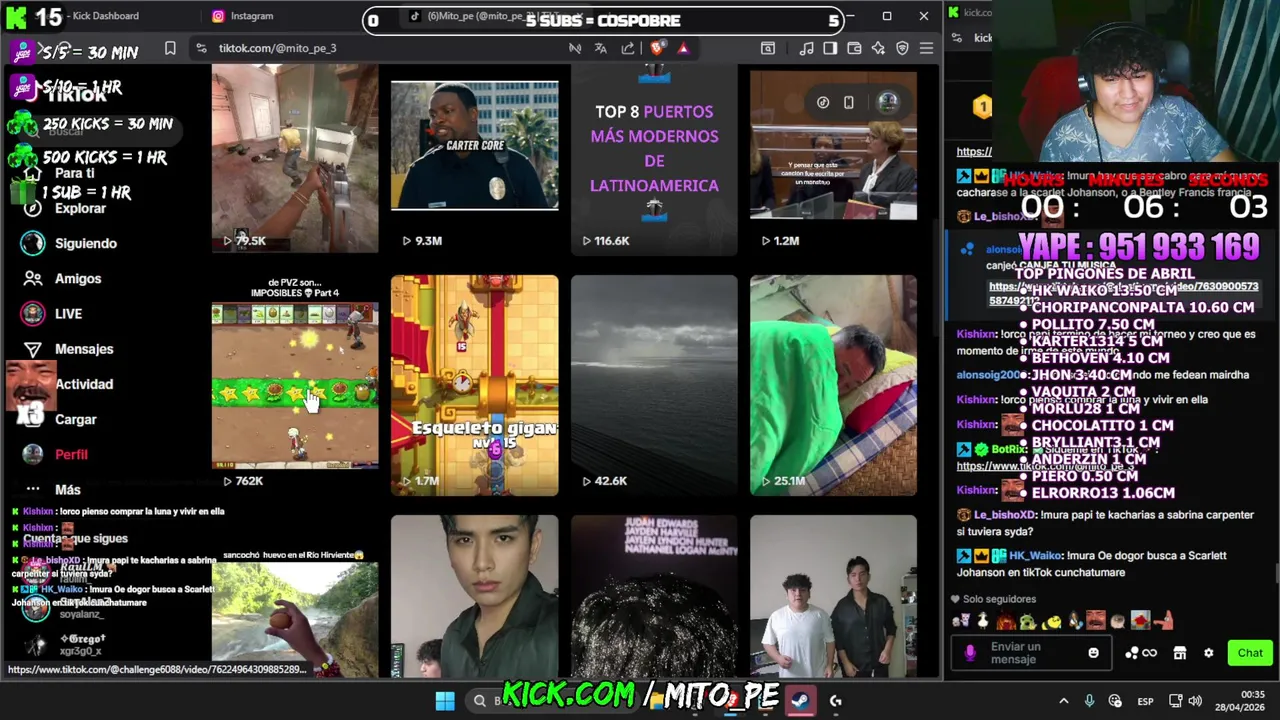The image size is (1280, 720).
Task: Click the HK_Waiko username in Kick chat
Action: (1035, 555)
